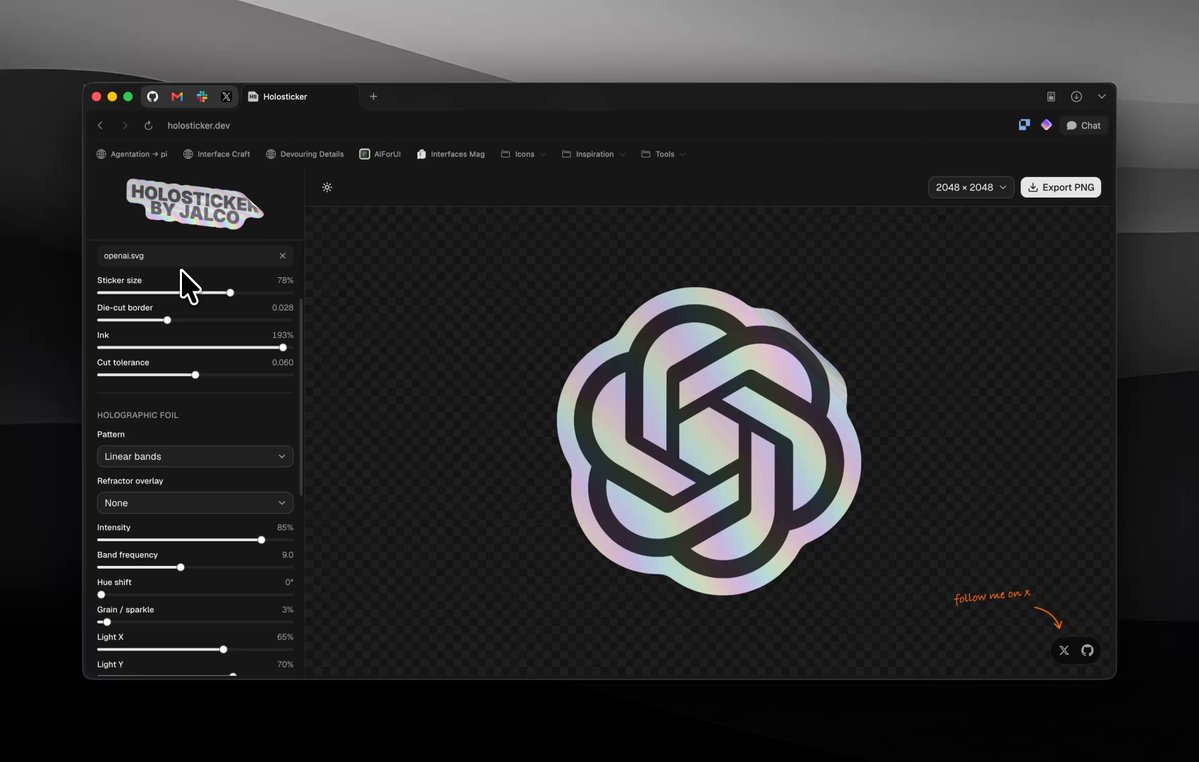Click the Ink slider handle
The height and width of the screenshot is (762, 1199).
pos(283,348)
